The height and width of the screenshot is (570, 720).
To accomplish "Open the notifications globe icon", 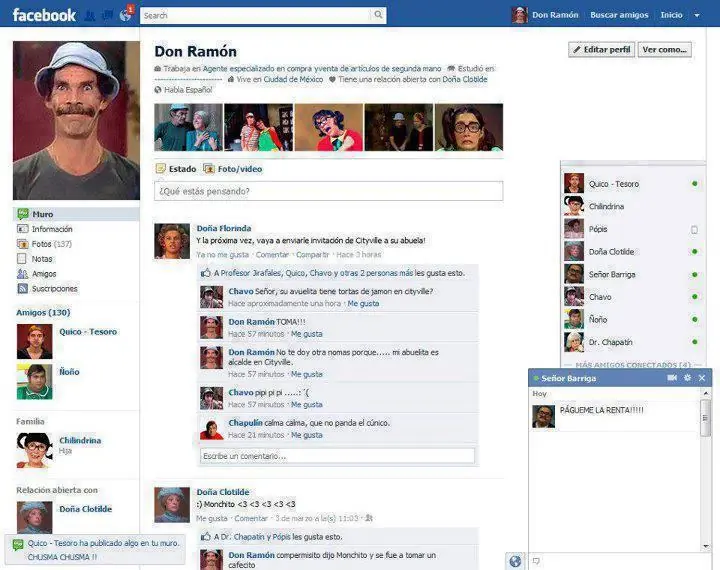I will pyautogui.click(x=125, y=16).
